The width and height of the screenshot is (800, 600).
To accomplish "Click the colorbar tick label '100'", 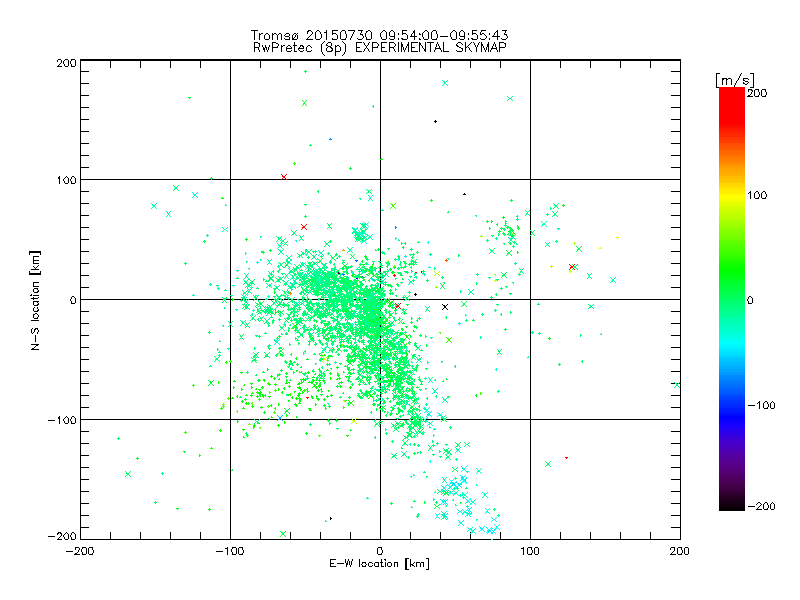I will tap(757, 195).
